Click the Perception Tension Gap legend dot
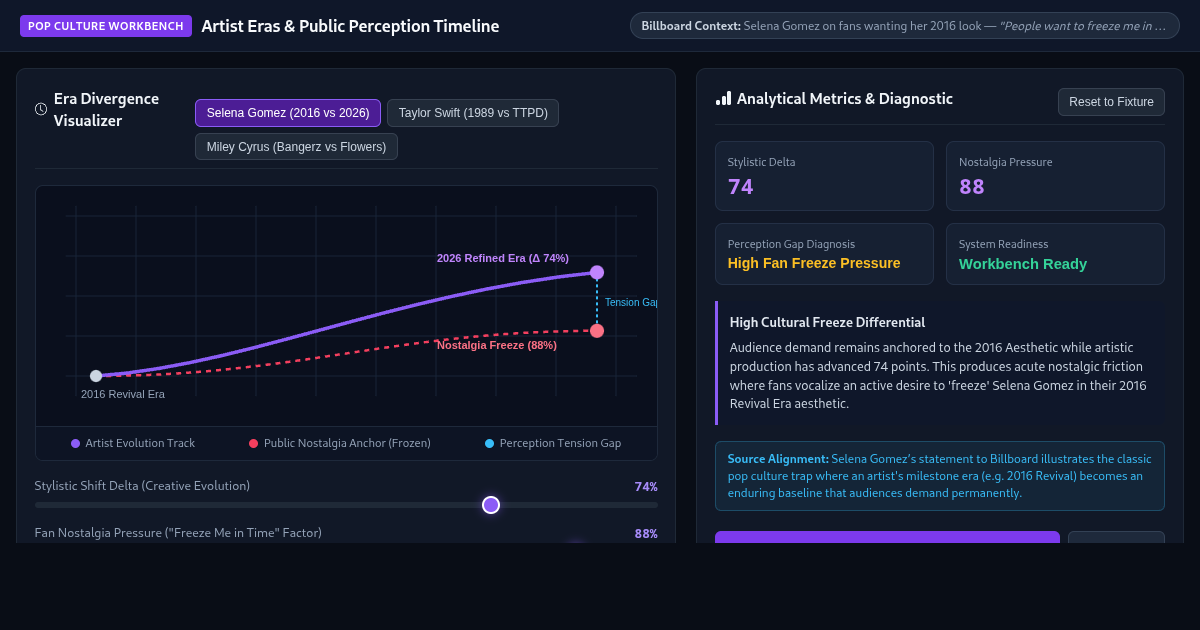The image size is (1200, 630). coord(489,443)
